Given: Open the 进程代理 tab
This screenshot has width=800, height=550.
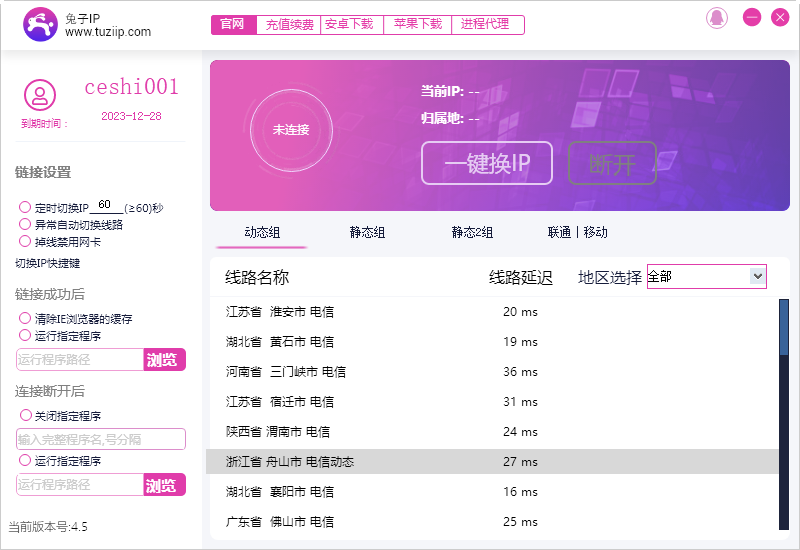Looking at the screenshot, I should pos(487,24).
